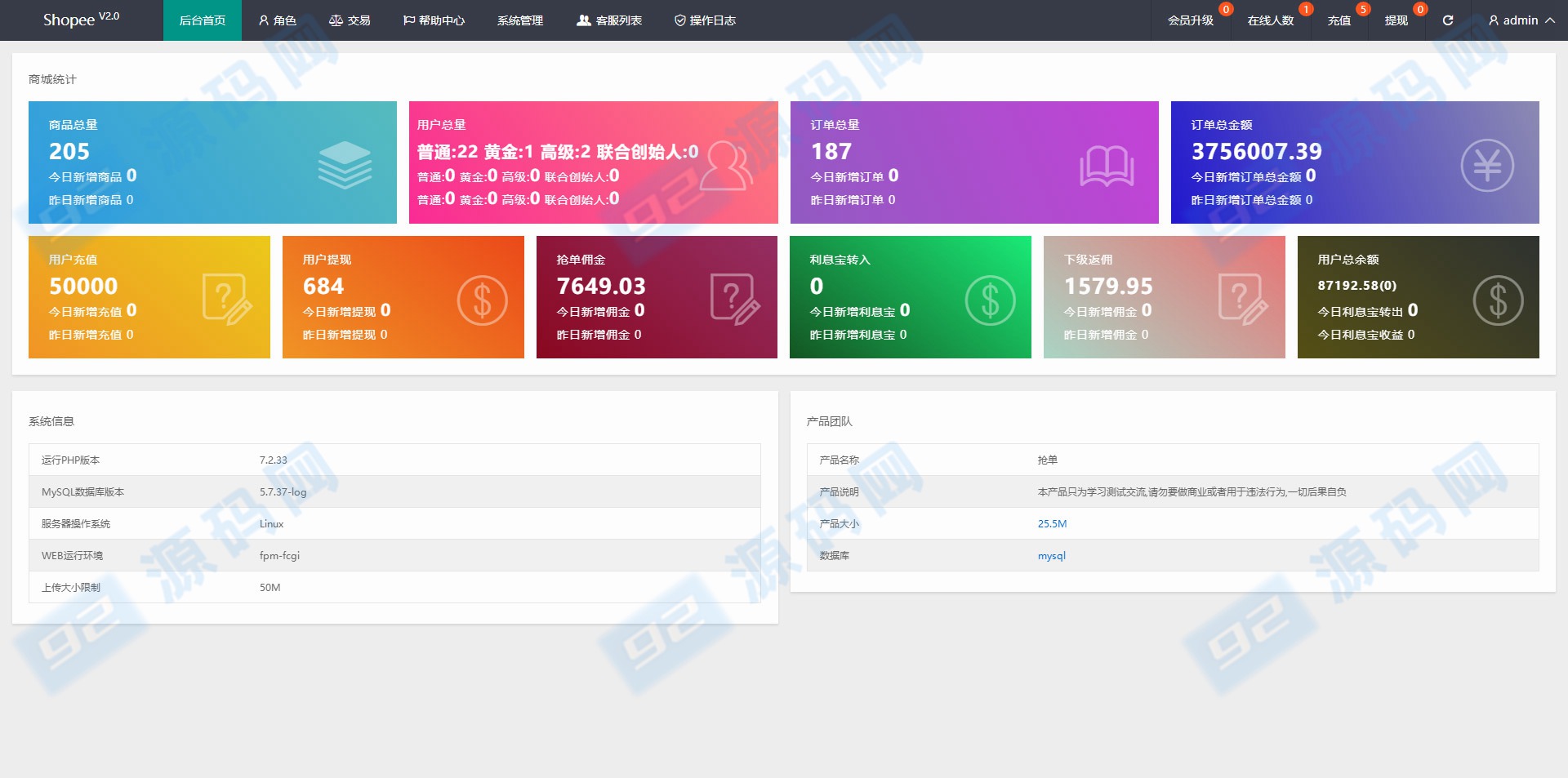Click the refresh icon in top bar
This screenshot has height=778, width=1568.
tap(1448, 20)
